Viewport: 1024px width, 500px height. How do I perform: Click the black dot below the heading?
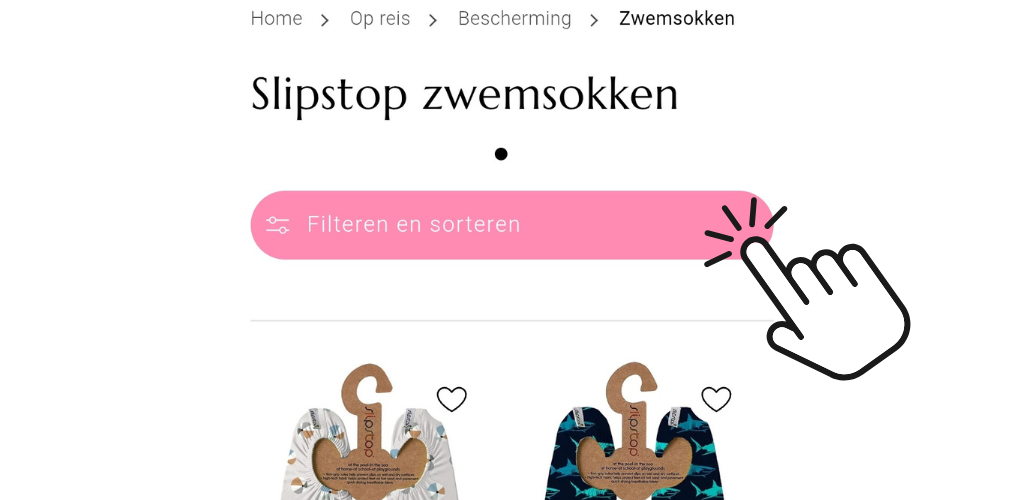[501, 154]
